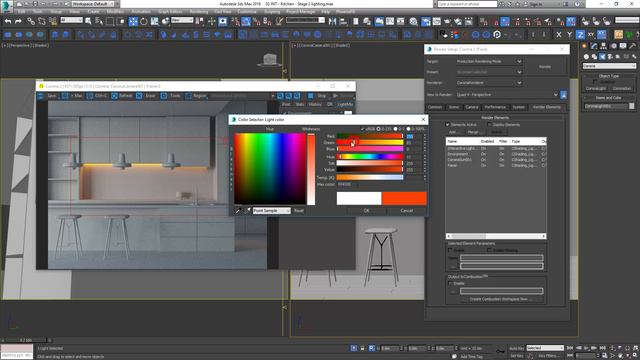This screenshot has width=640, height=360.
Task: Select the Select and Move tool
Action: click(x=133, y=21)
